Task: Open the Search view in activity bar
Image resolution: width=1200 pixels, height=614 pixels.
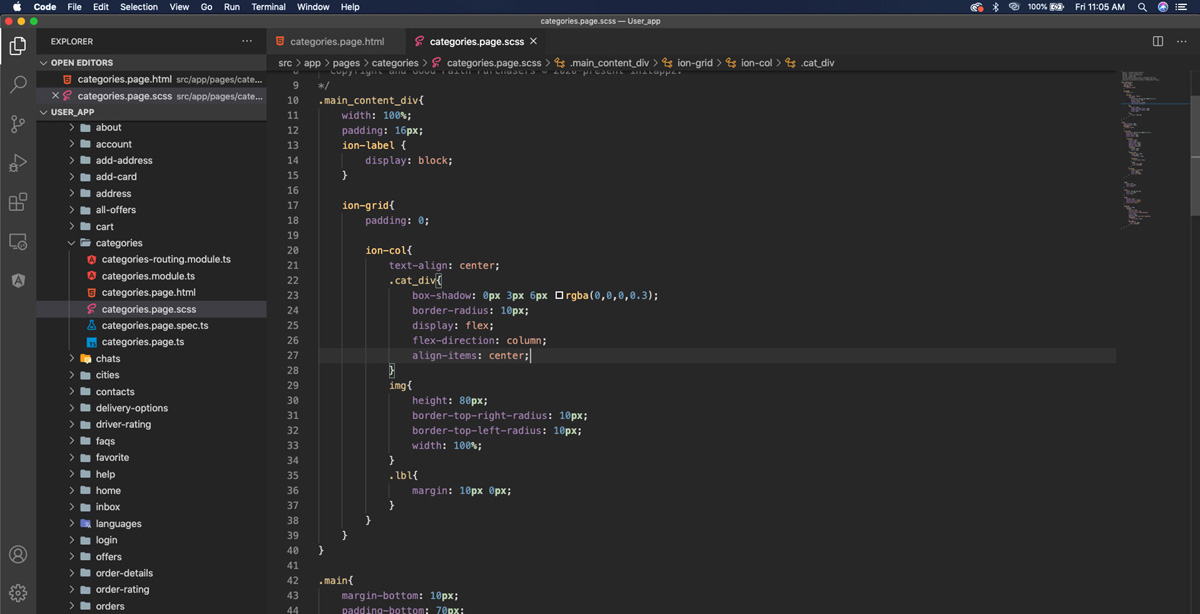Action: coord(18,85)
